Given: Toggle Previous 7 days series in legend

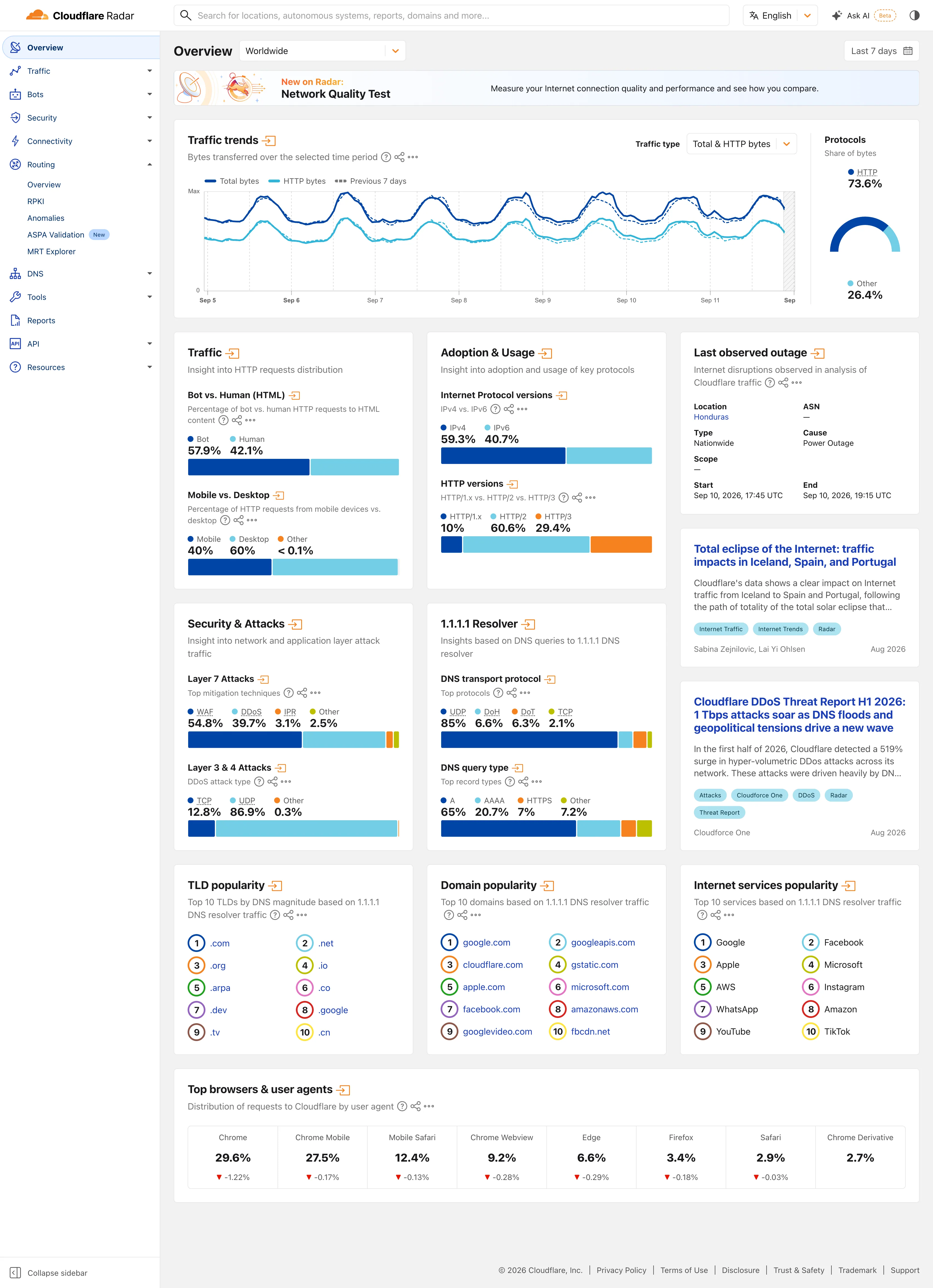Looking at the screenshot, I should [371, 181].
